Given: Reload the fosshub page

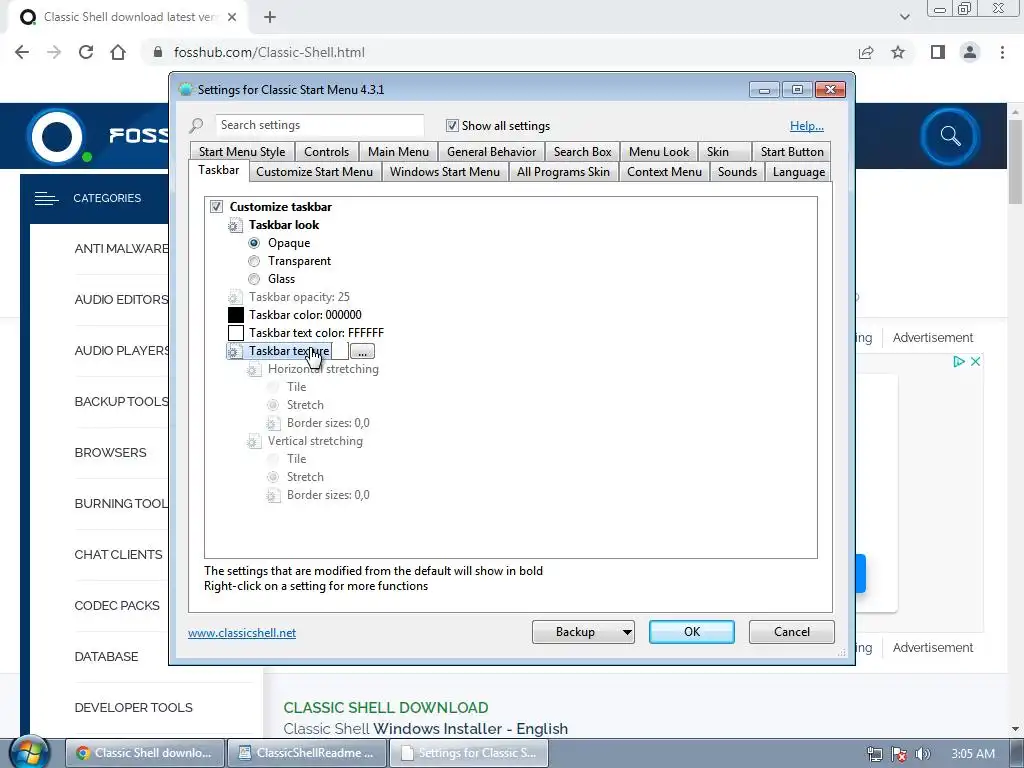Looking at the screenshot, I should (x=86, y=52).
